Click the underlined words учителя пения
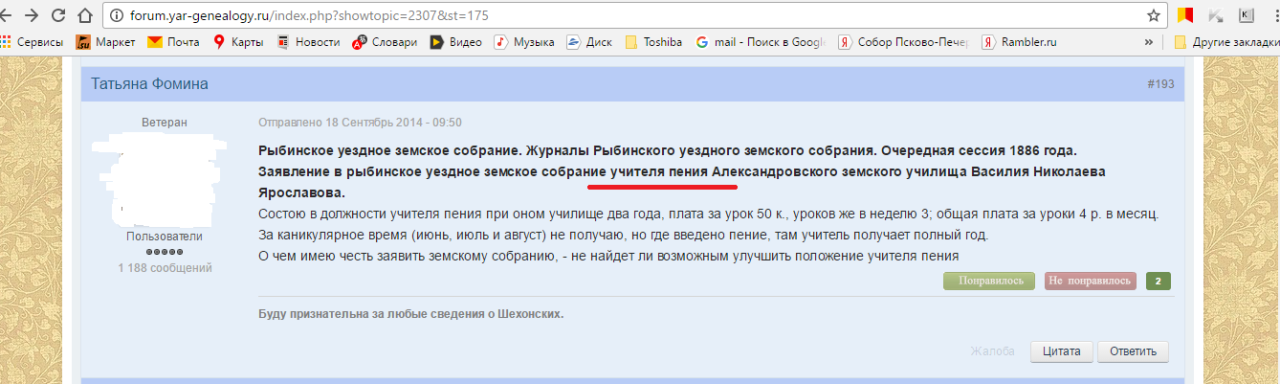Screen dimensions: 1280x384 tap(658, 172)
